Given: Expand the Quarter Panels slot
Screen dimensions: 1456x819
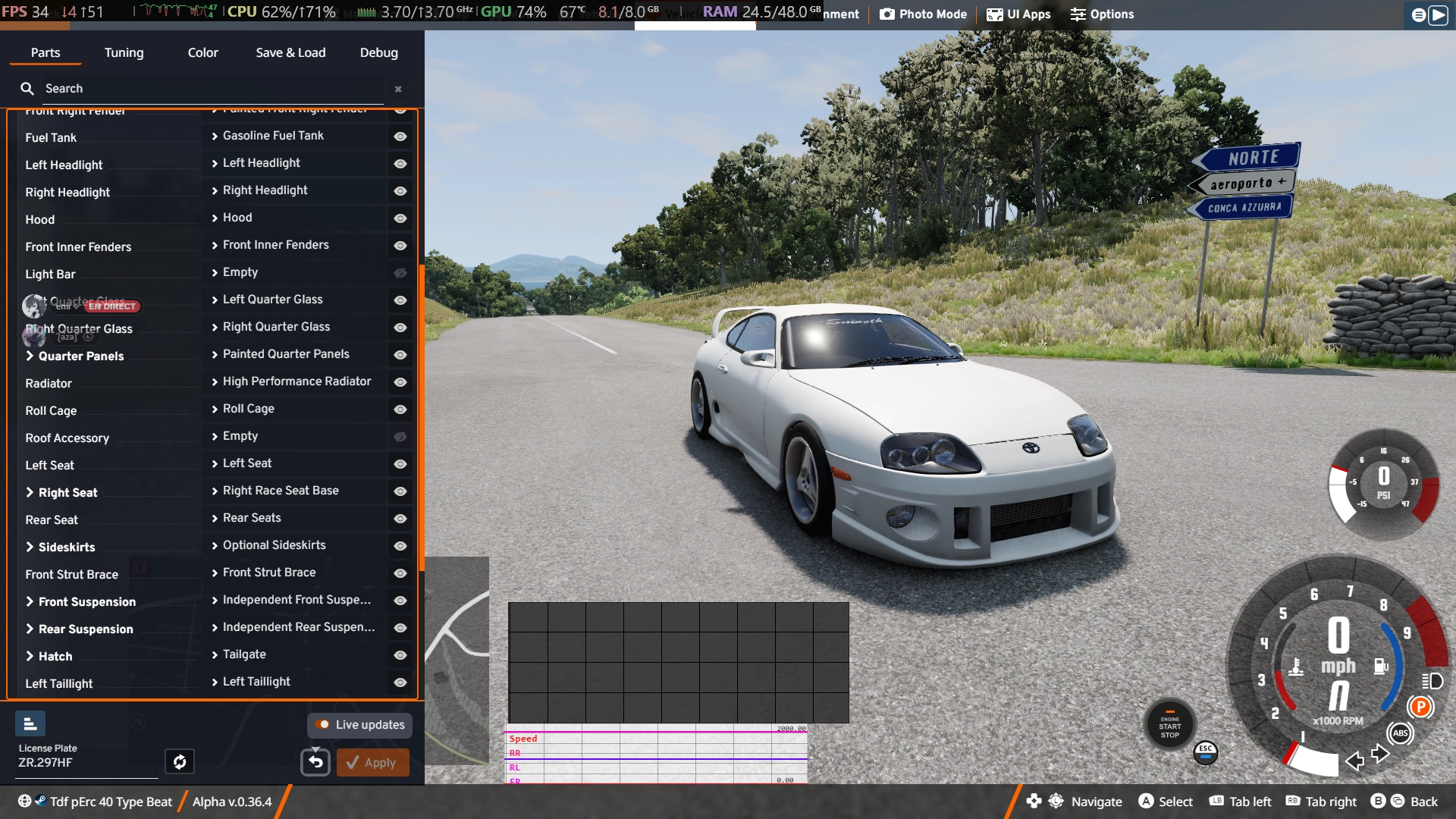Looking at the screenshot, I should pyautogui.click(x=30, y=356).
